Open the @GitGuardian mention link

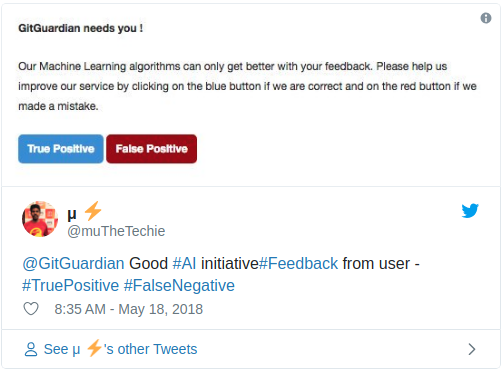(73, 263)
